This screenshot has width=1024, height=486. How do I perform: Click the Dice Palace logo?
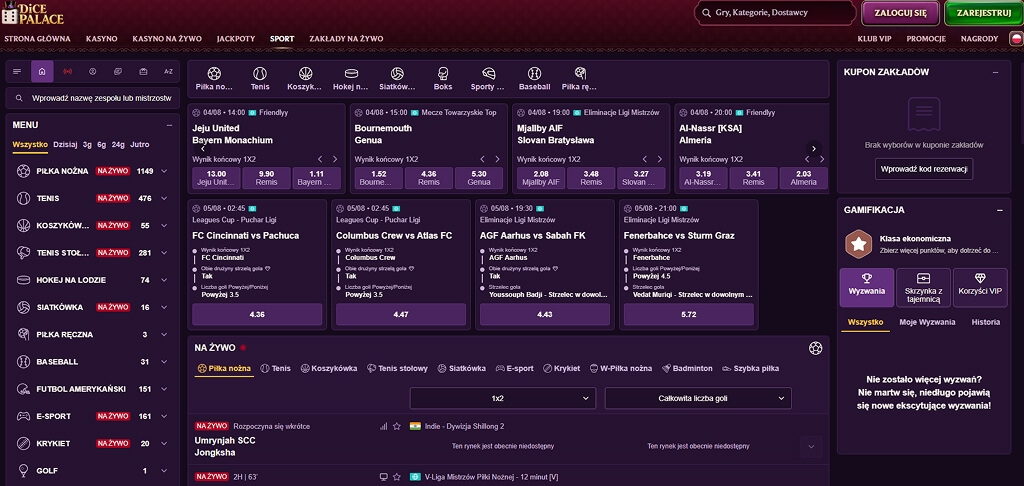point(33,12)
